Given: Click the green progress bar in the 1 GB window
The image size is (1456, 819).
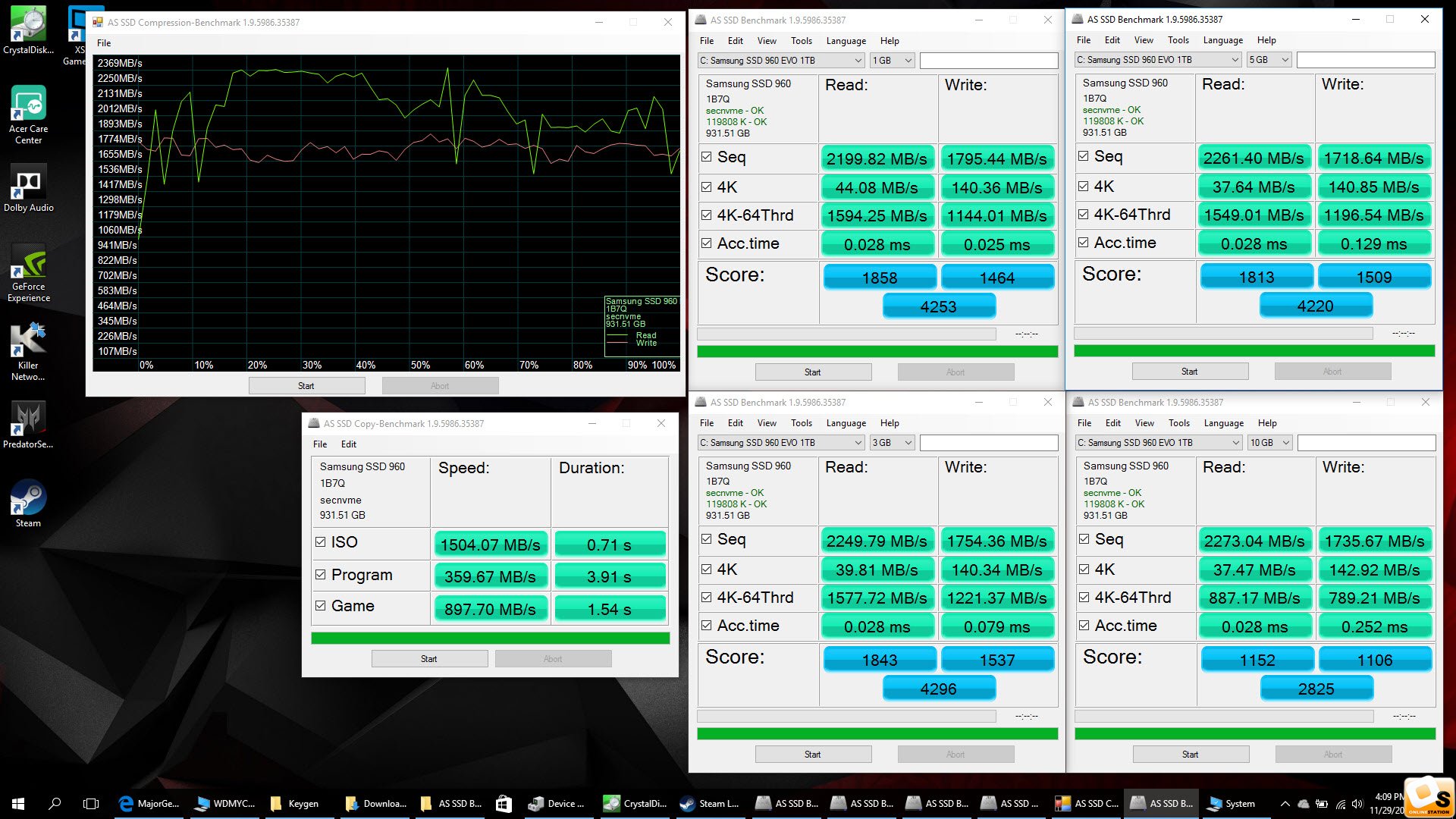Looking at the screenshot, I should point(877,352).
